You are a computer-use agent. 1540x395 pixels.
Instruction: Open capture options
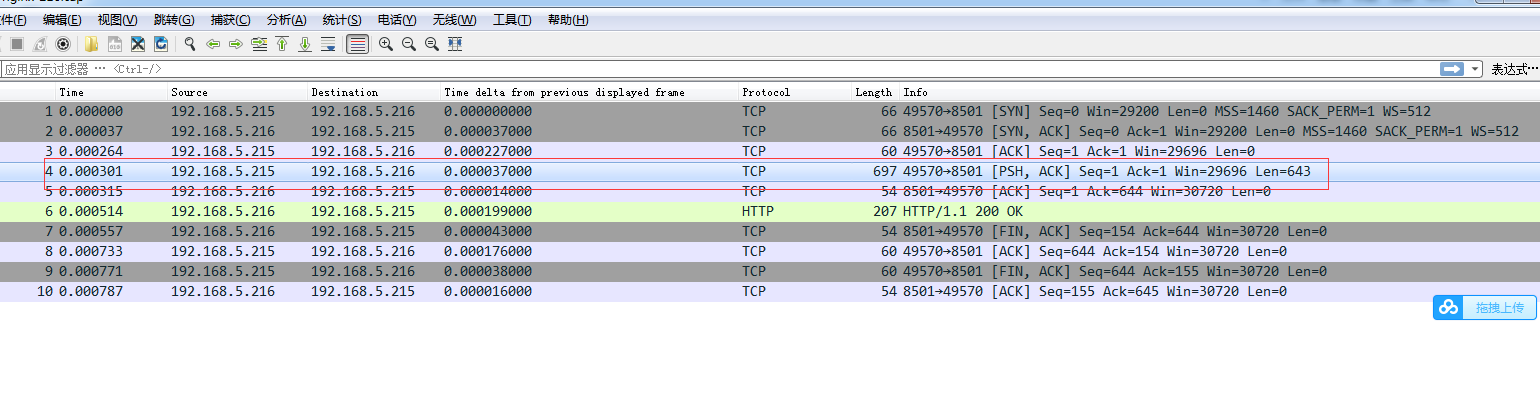click(63, 44)
